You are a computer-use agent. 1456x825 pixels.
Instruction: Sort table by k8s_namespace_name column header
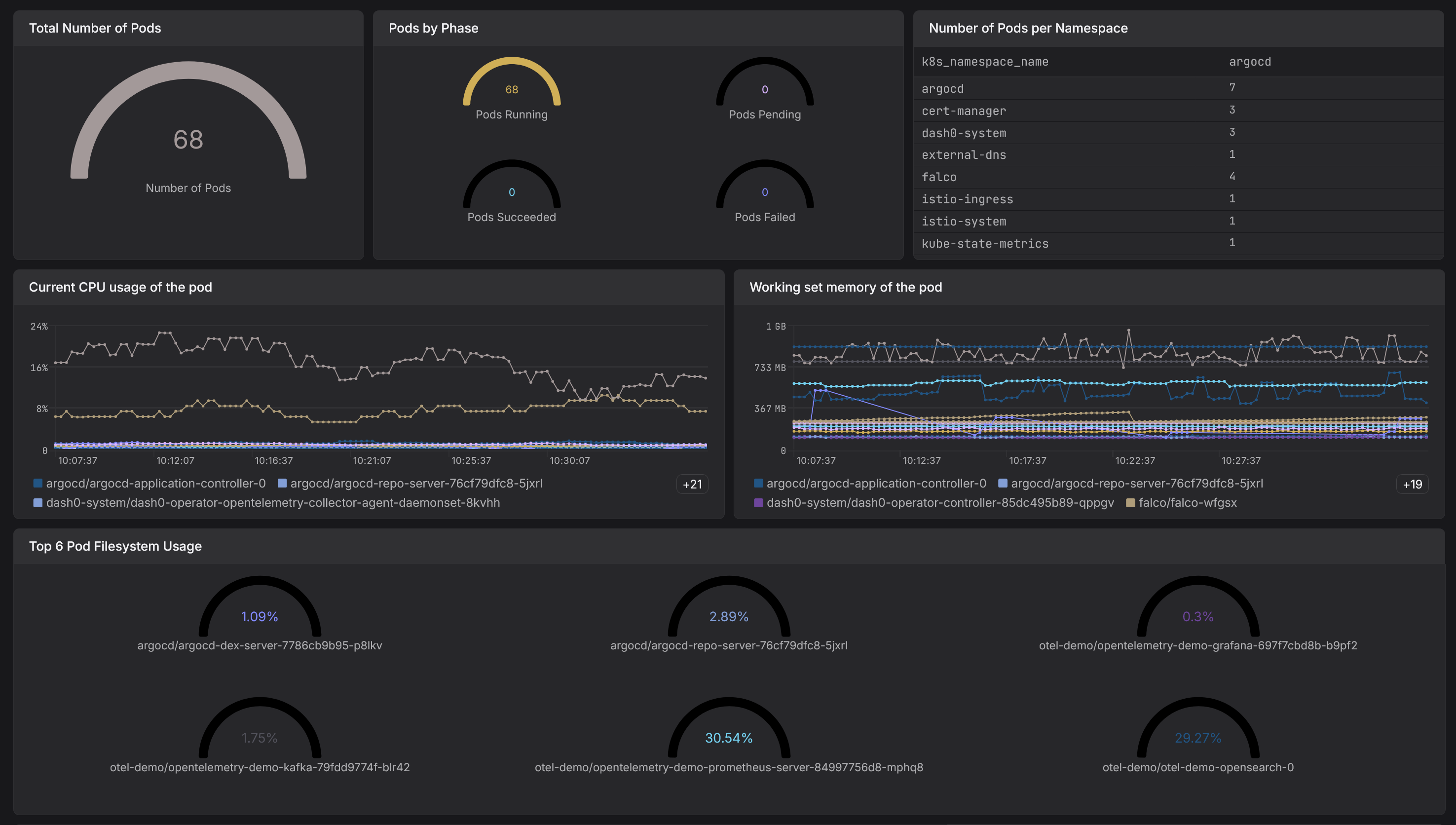click(x=985, y=62)
